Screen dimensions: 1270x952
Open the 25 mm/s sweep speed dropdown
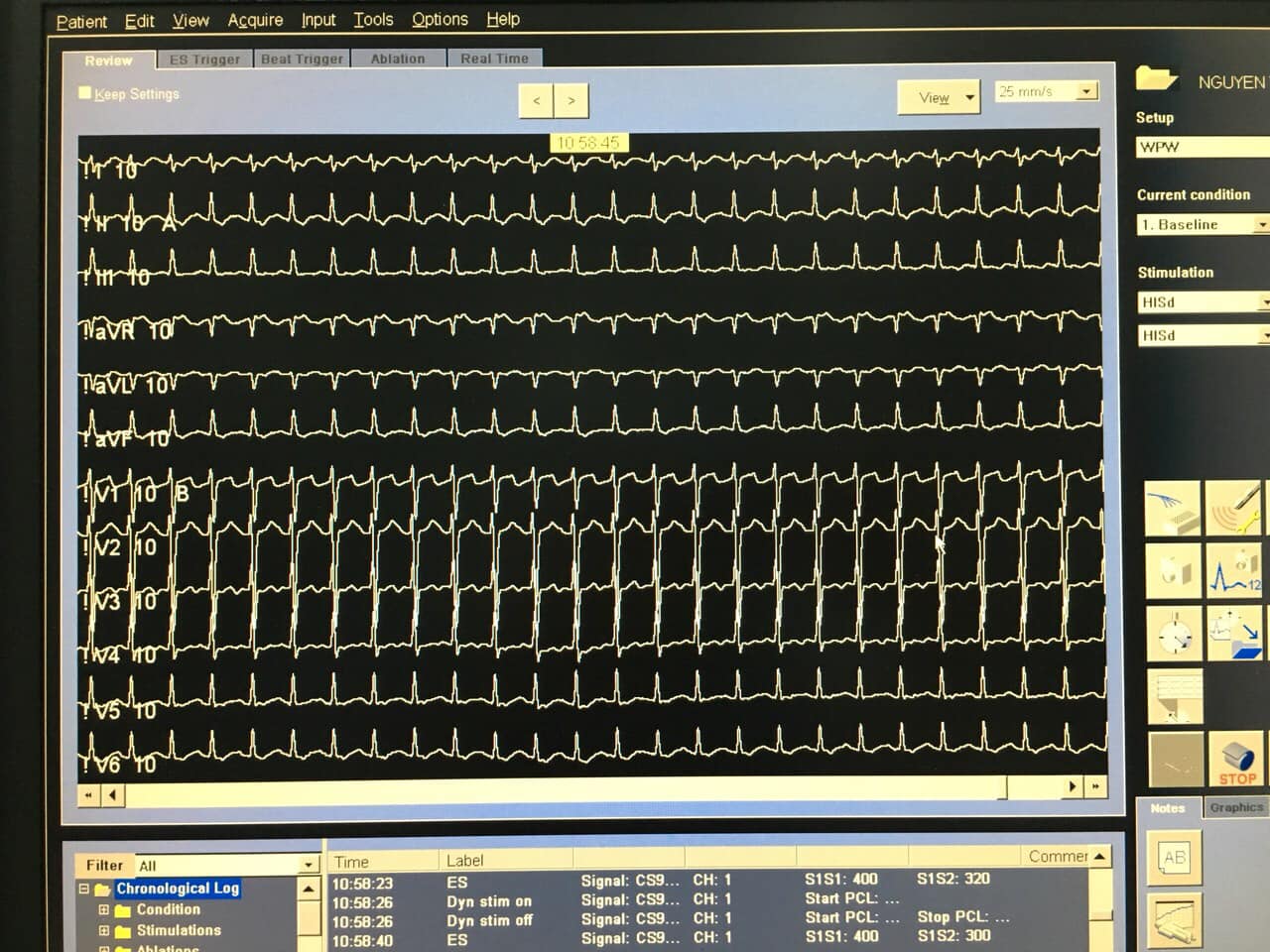coord(1086,91)
